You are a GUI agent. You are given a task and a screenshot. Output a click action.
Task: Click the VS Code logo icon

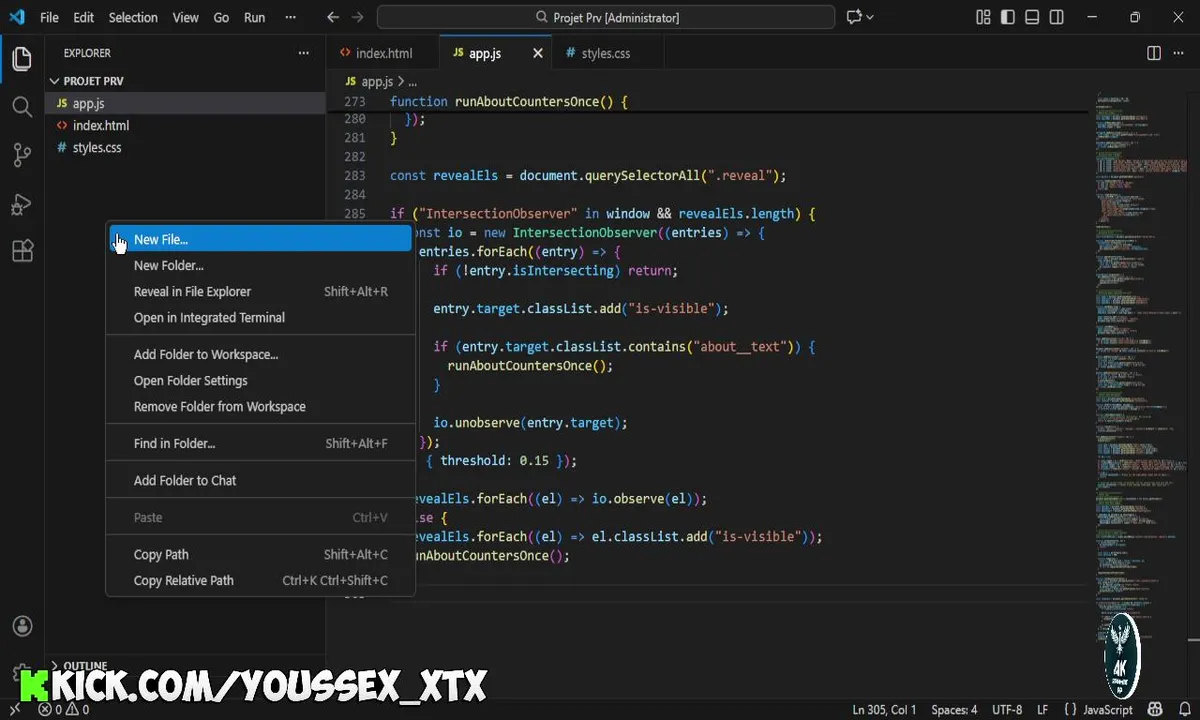pos(16,17)
